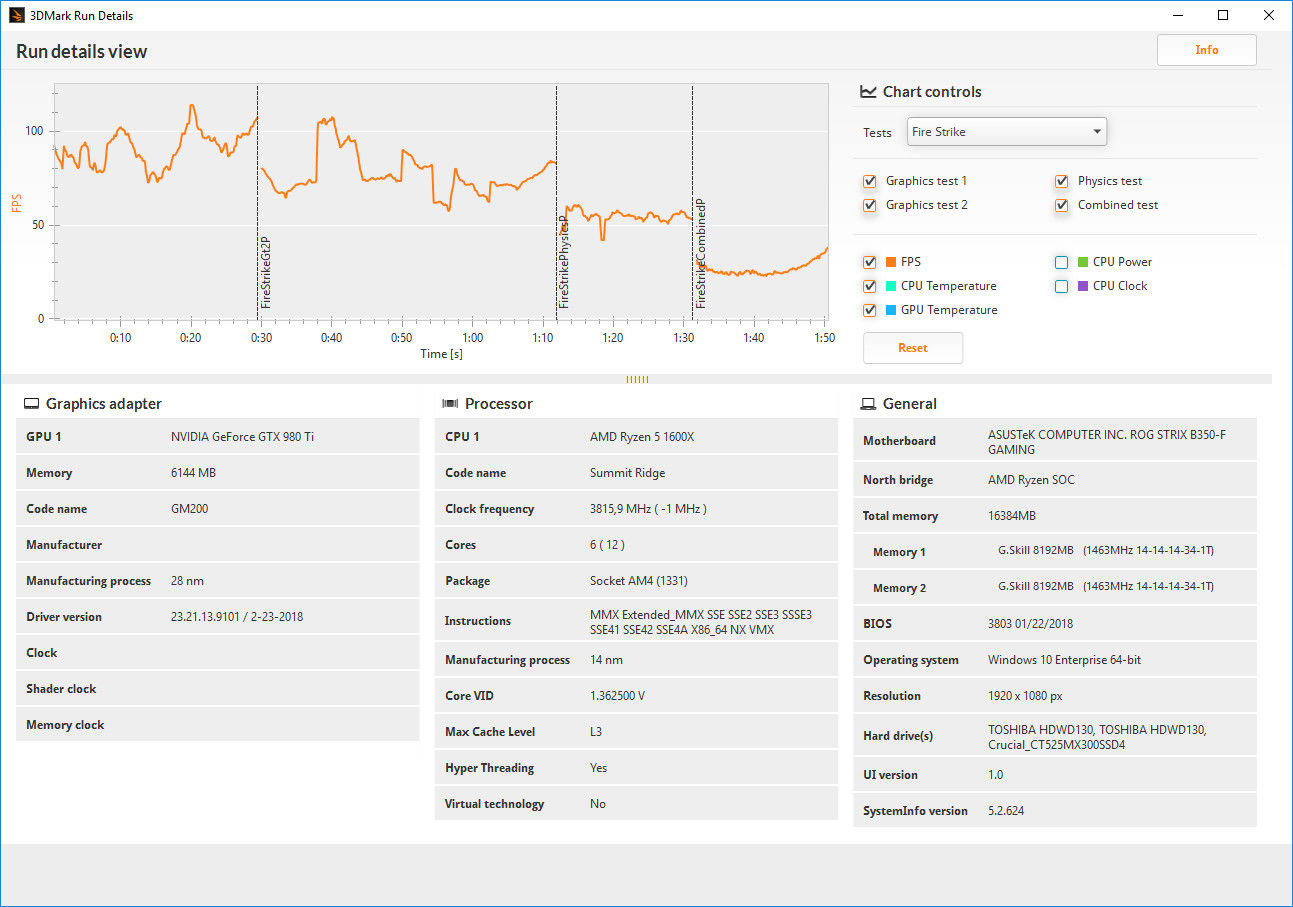Click the FireStrikeCombinedP marker on the chart
This screenshot has width=1293, height=907.
point(700,253)
